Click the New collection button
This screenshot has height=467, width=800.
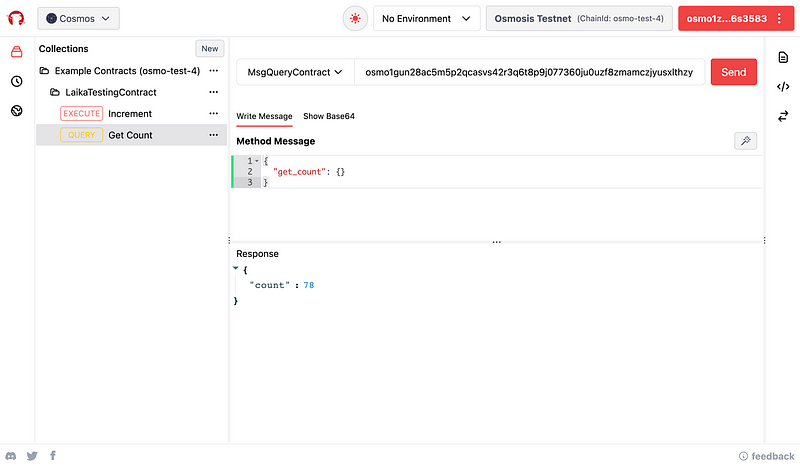coord(209,48)
